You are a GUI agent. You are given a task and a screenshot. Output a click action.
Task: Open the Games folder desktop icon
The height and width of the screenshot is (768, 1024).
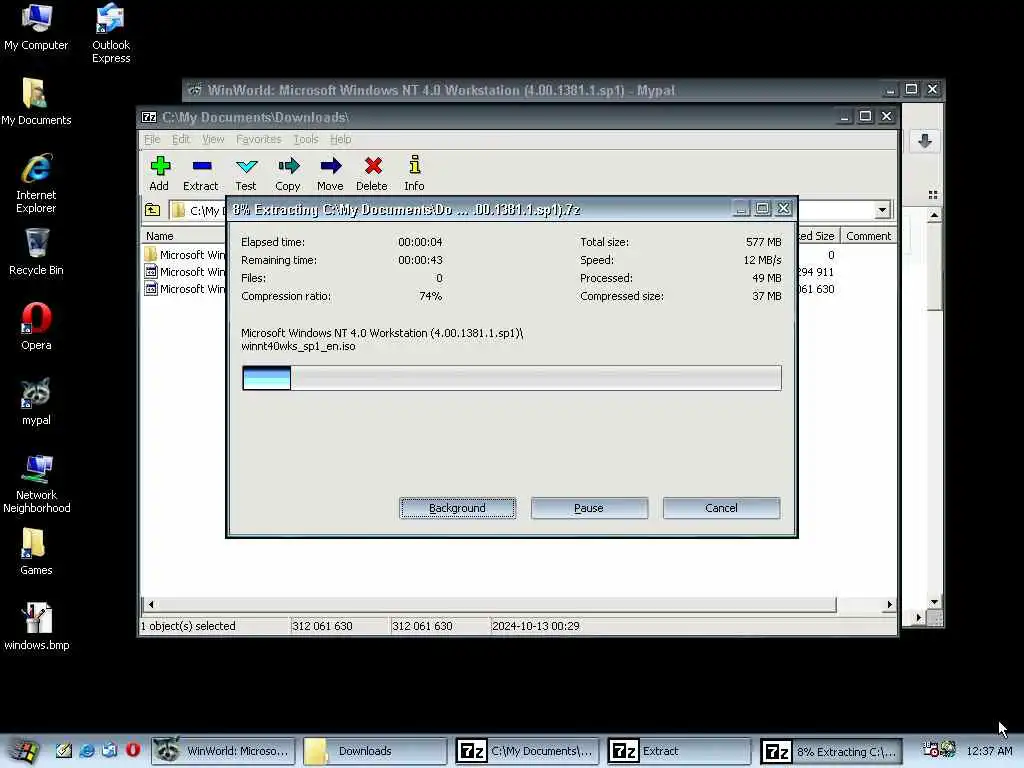[36, 552]
